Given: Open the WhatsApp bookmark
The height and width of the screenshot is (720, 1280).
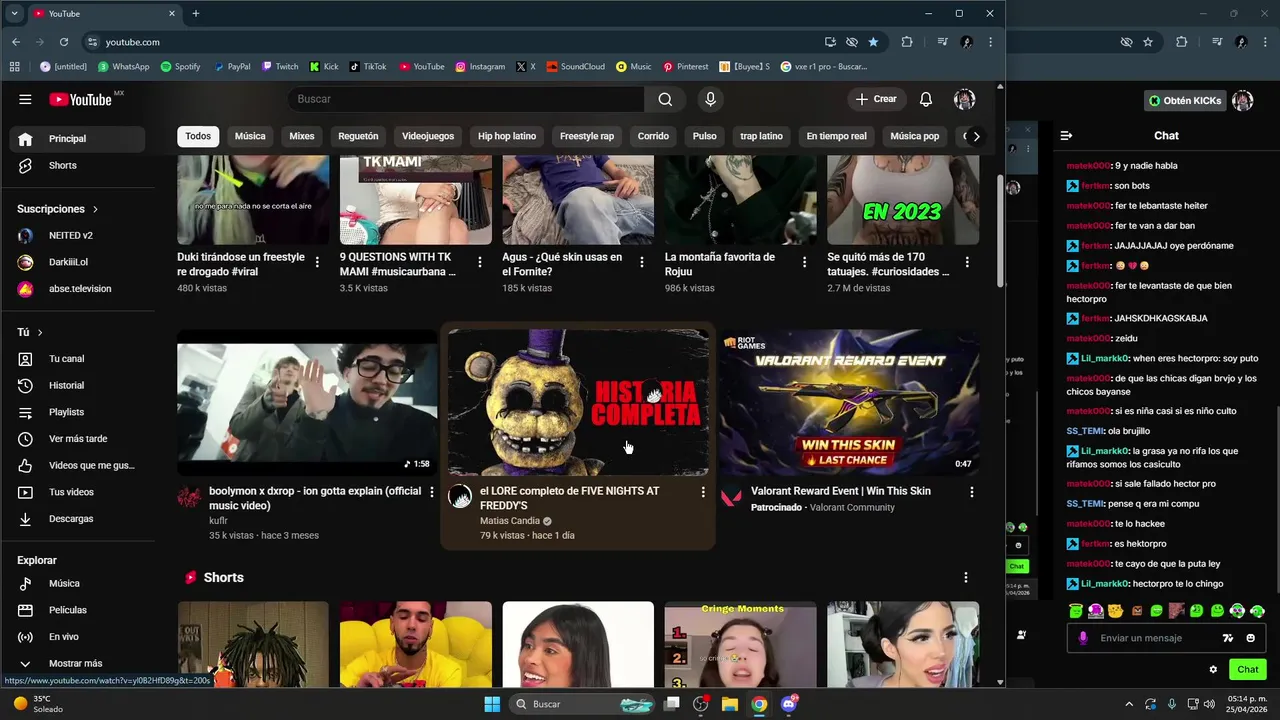Looking at the screenshot, I should pos(123,67).
